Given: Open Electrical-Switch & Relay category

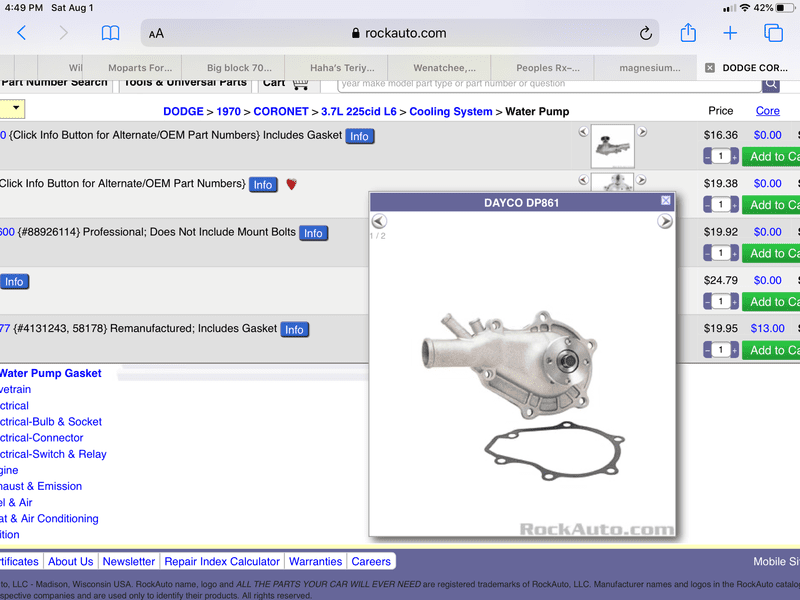Looking at the screenshot, I should [53, 454].
